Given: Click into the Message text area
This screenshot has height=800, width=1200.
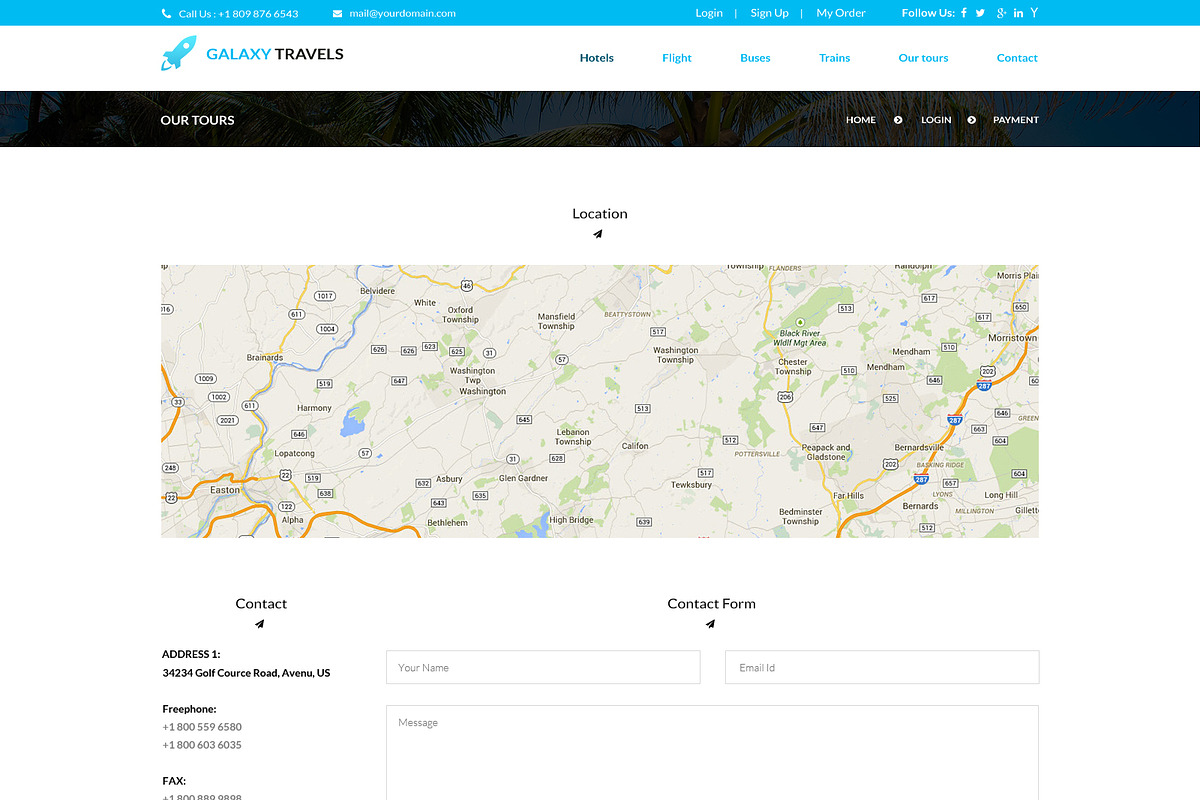Looking at the screenshot, I should [712, 752].
